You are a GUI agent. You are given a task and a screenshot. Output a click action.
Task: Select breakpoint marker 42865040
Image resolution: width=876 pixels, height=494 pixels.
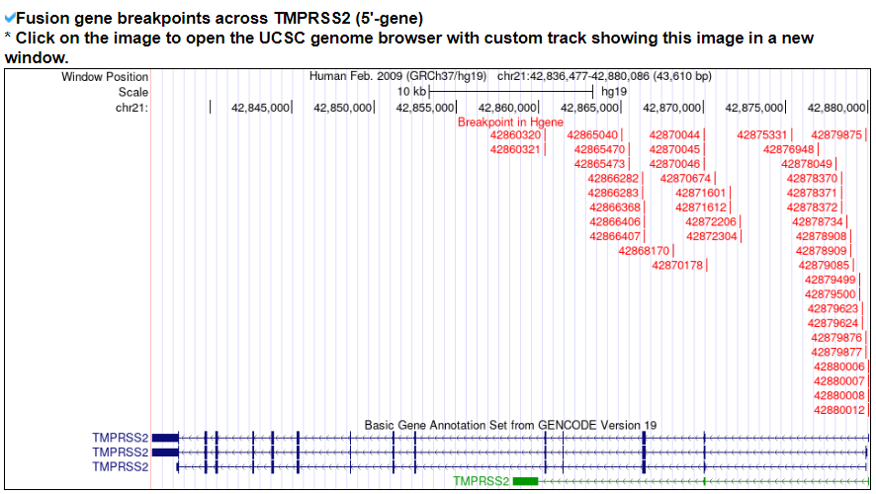tap(593, 135)
